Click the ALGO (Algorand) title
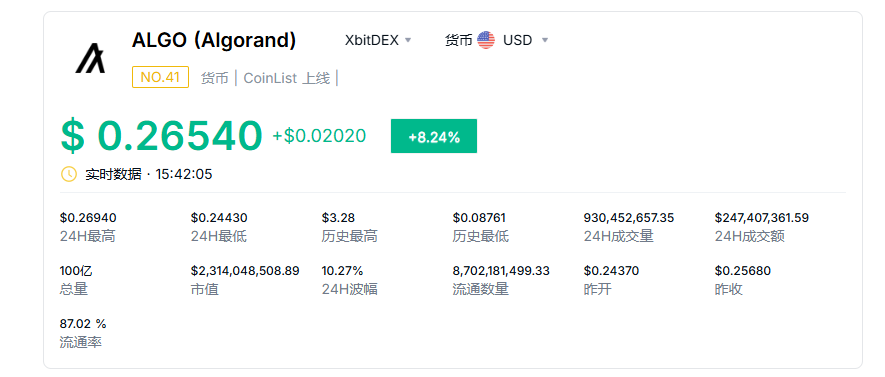Viewport: 885px width, 377px height. pyautogui.click(x=214, y=40)
